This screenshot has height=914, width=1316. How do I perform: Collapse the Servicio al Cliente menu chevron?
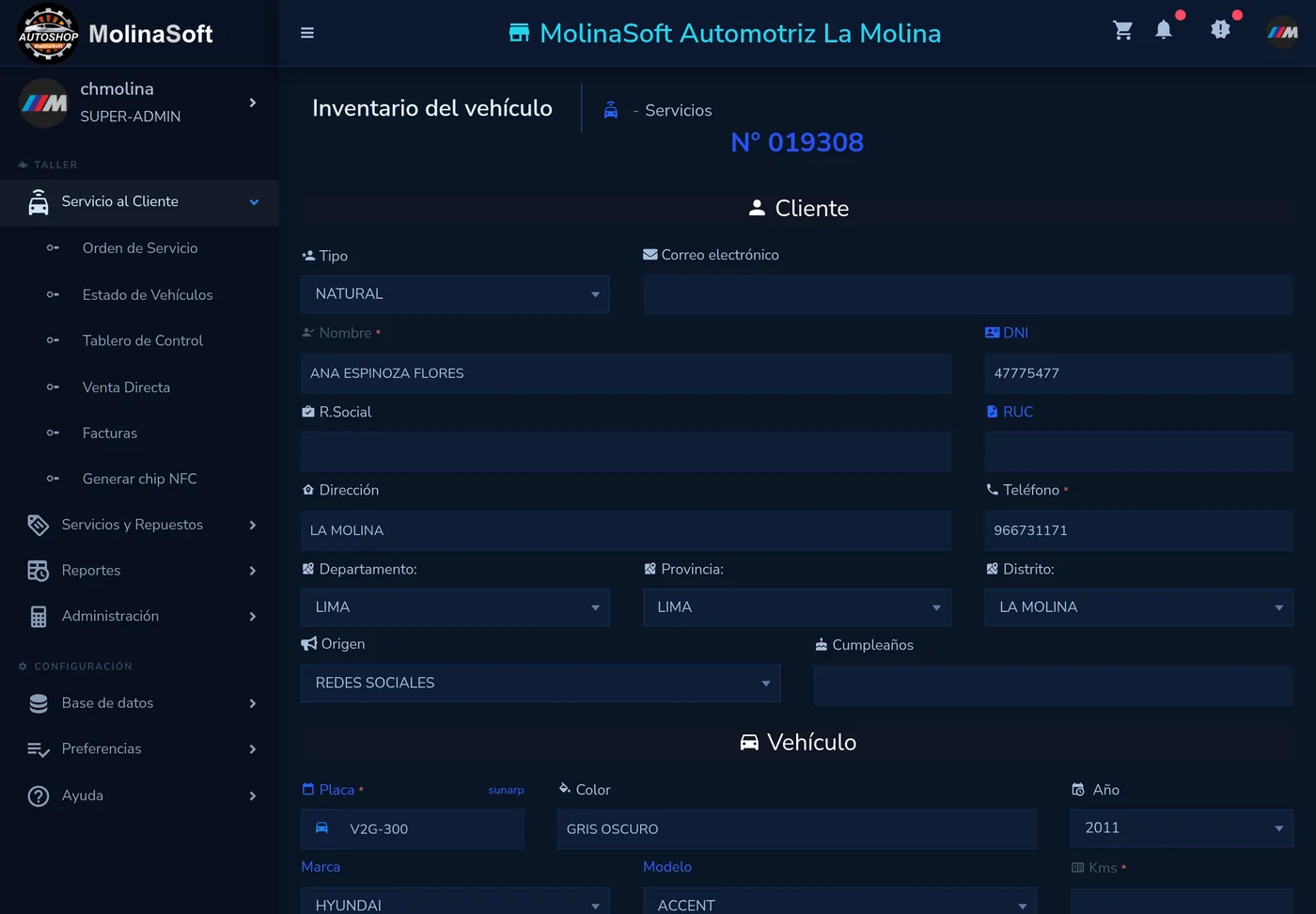click(254, 202)
